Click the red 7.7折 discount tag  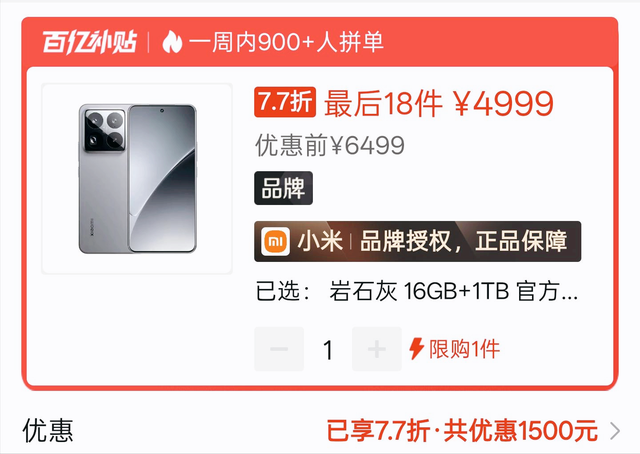tap(285, 102)
